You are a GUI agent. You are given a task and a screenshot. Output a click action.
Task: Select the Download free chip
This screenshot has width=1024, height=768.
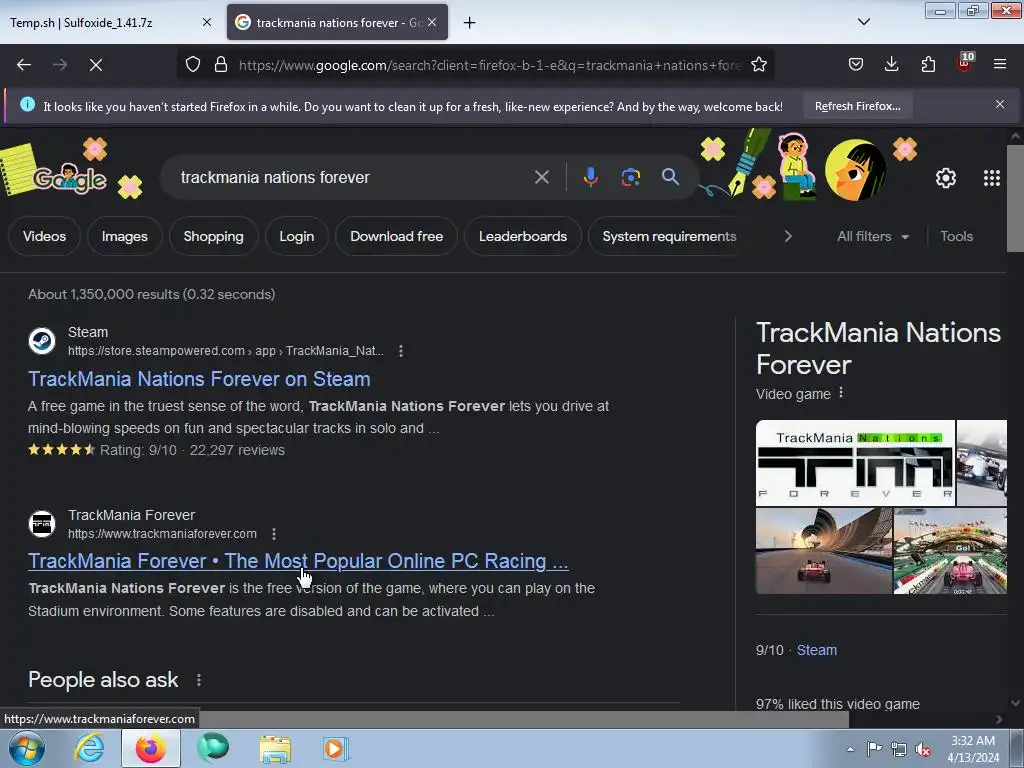[396, 236]
